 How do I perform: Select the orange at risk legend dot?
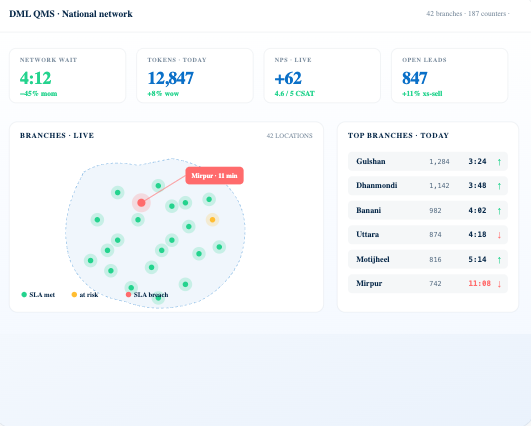pyautogui.click(x=74, y=295)
